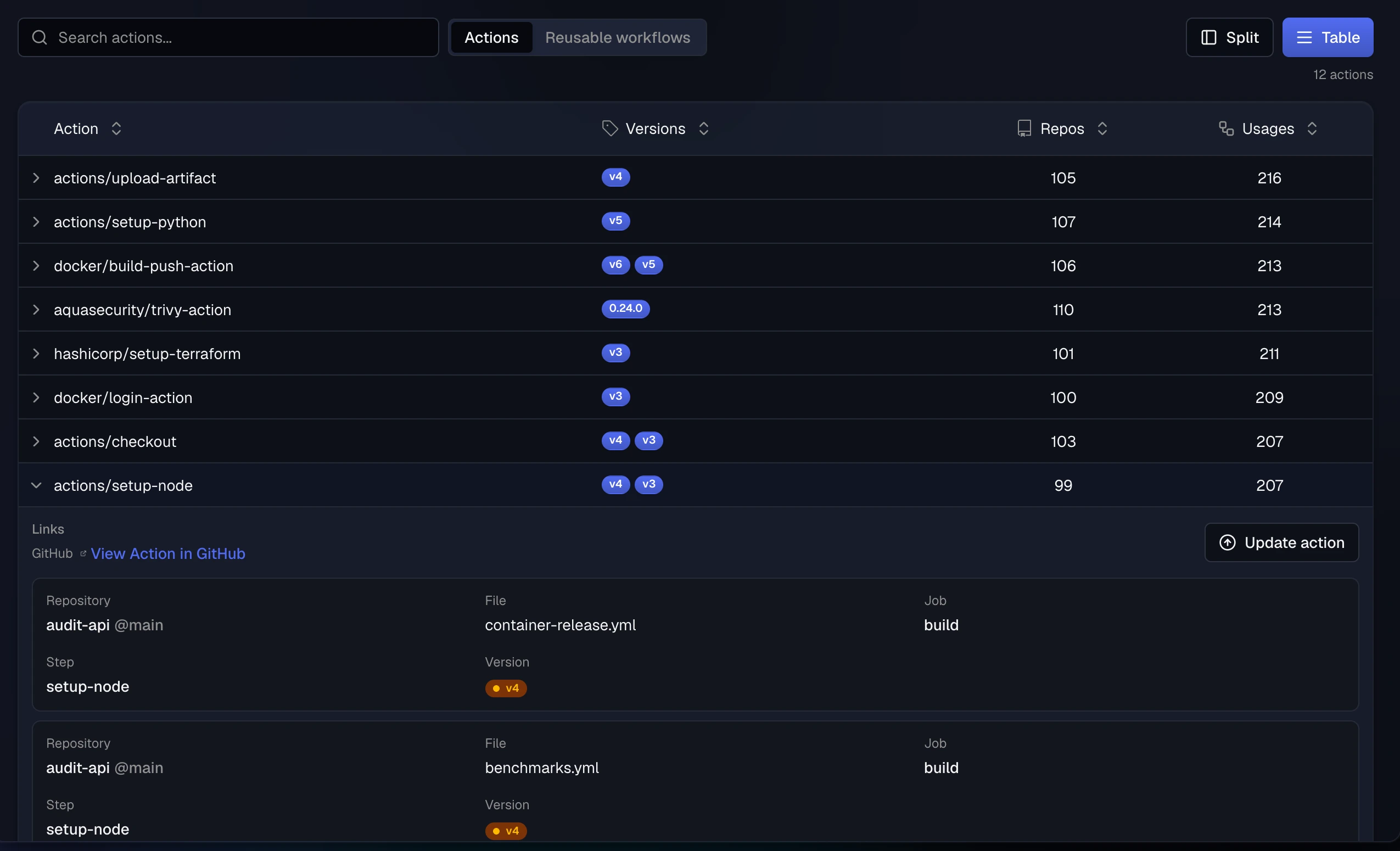Viewport: 1400px width, 851px height.
Task: Focus the Search actions input field
Action: point(228,37)
